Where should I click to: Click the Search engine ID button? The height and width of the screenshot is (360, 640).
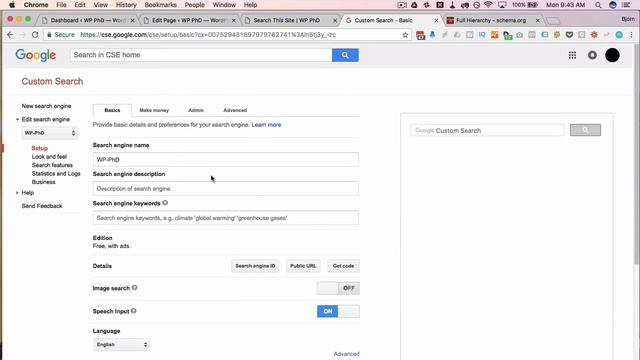point(255,266)
